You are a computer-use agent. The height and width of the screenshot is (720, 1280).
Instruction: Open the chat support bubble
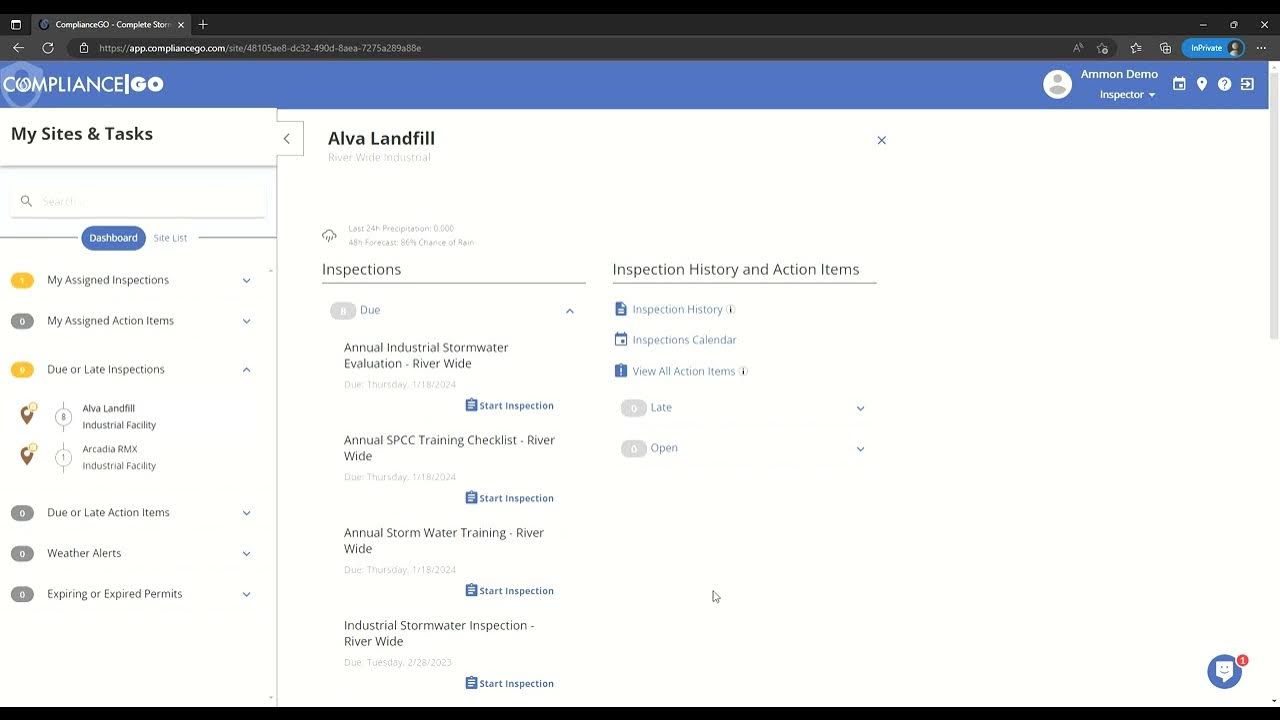[x=1224, y=671]
